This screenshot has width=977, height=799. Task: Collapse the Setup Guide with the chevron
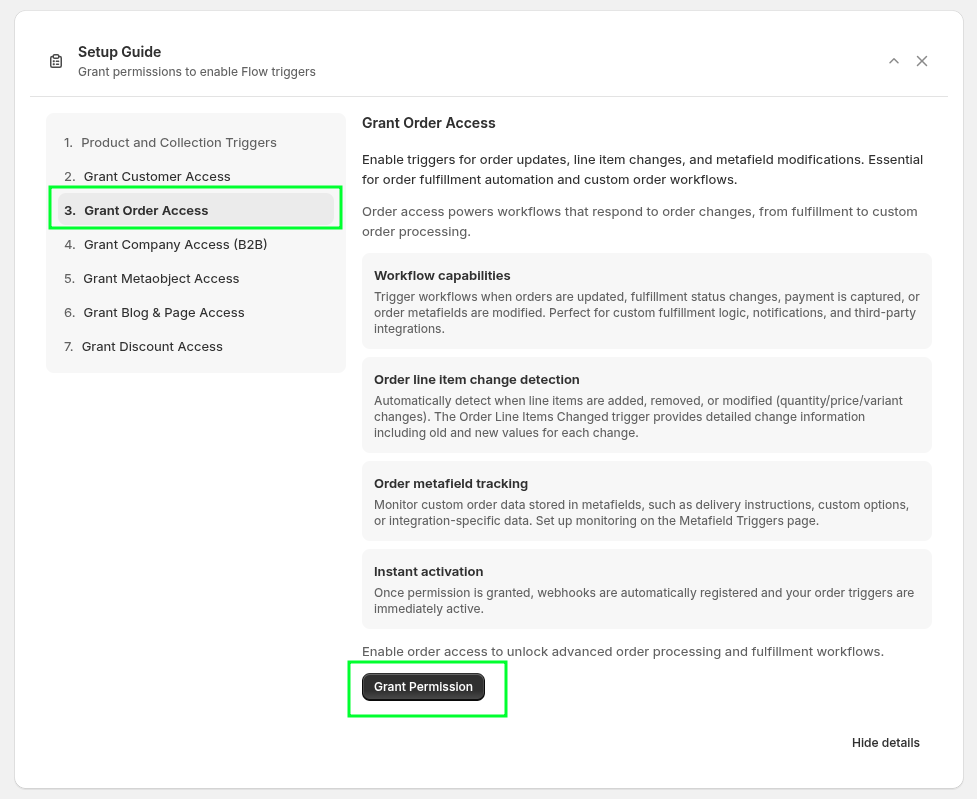[x=894, y=61]
